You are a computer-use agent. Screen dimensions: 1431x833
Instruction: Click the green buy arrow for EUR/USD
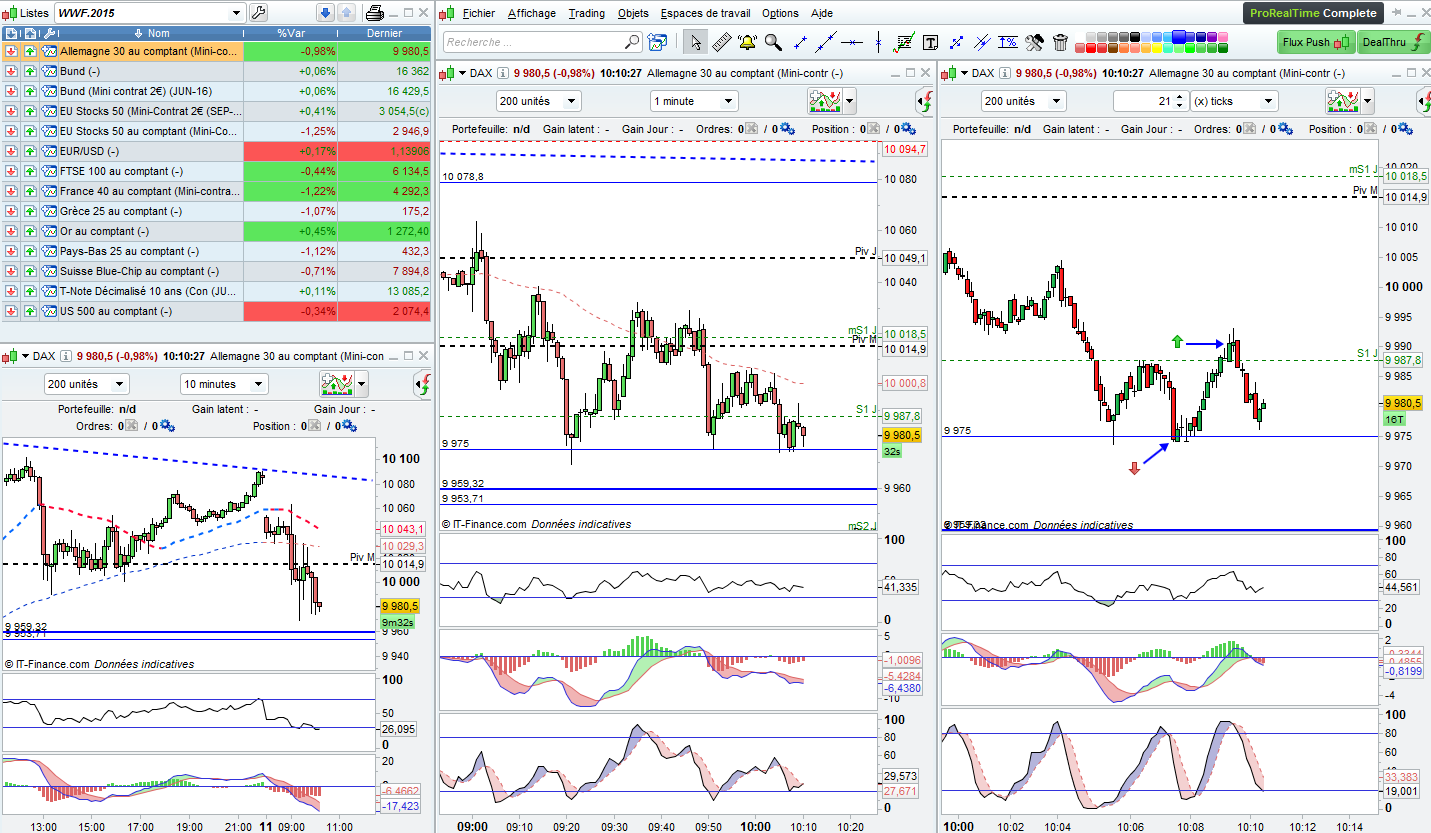[x=30, y=151]
